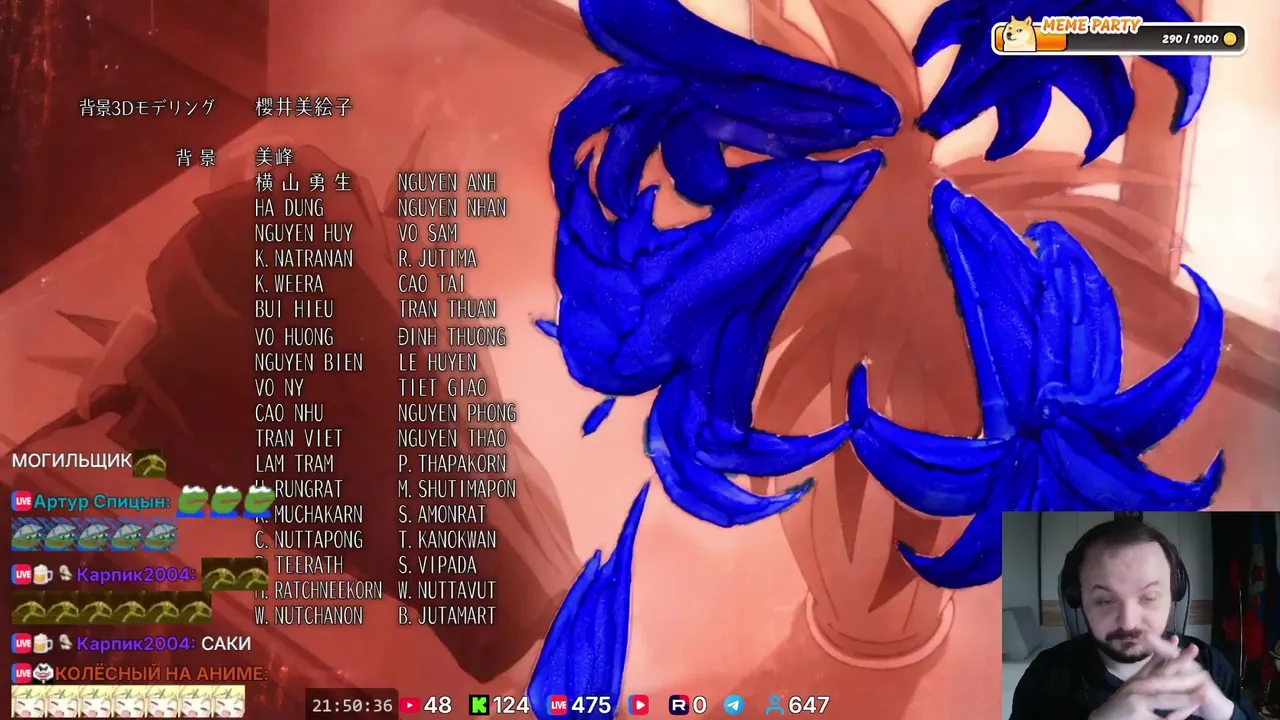
Task: Click the credit name 横山勇生
Action: coord(304,182)
